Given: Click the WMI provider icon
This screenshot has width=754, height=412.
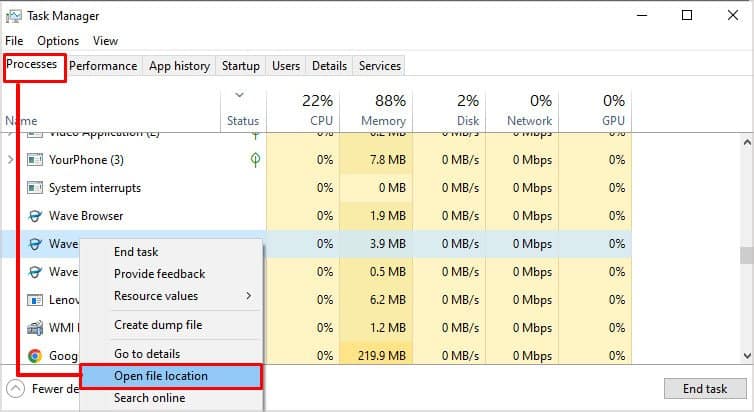Looking at the screenshot, I should pyautogui.click(x=35, y=328).
